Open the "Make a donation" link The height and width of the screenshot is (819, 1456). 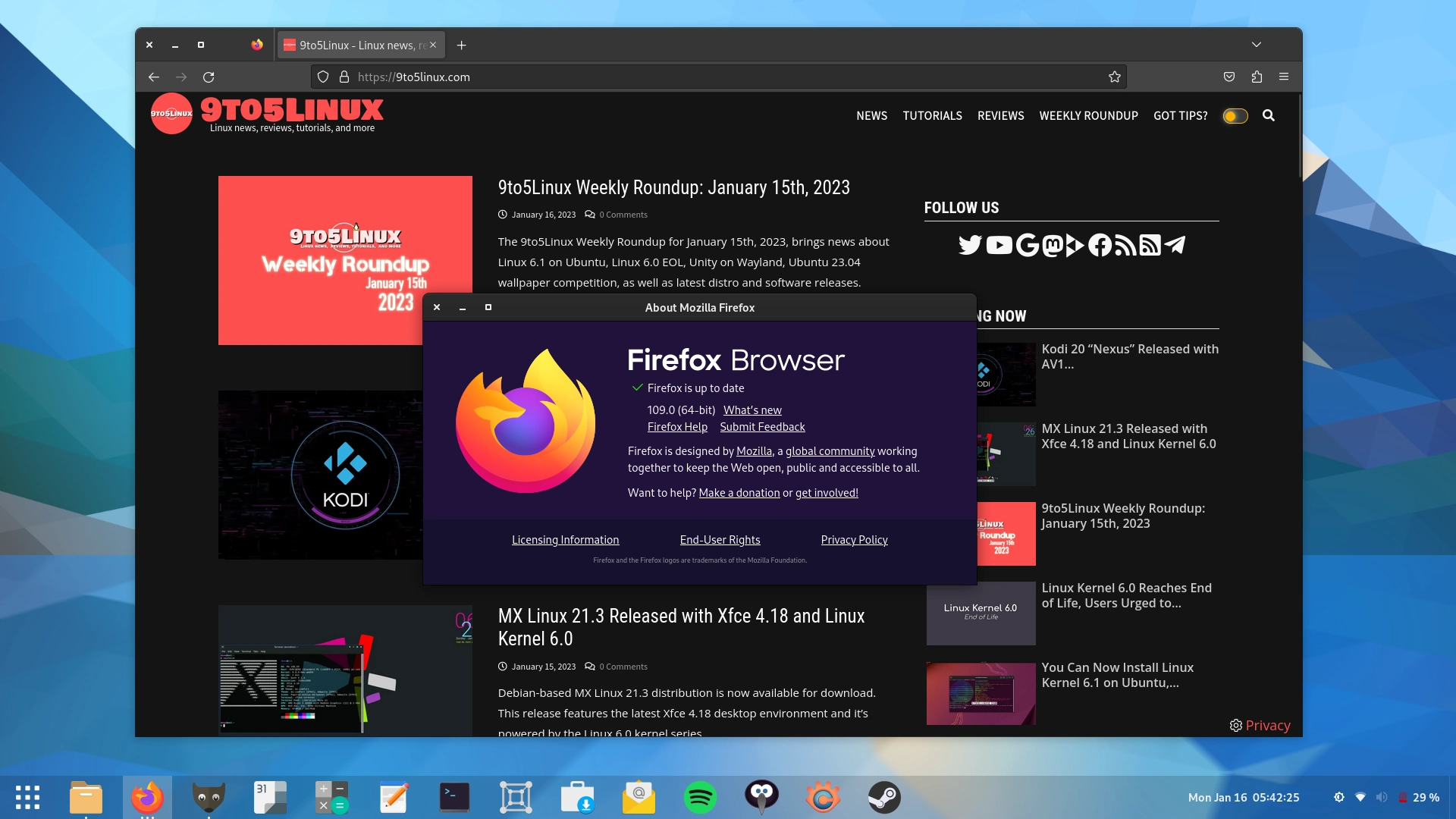coord(739,492)
